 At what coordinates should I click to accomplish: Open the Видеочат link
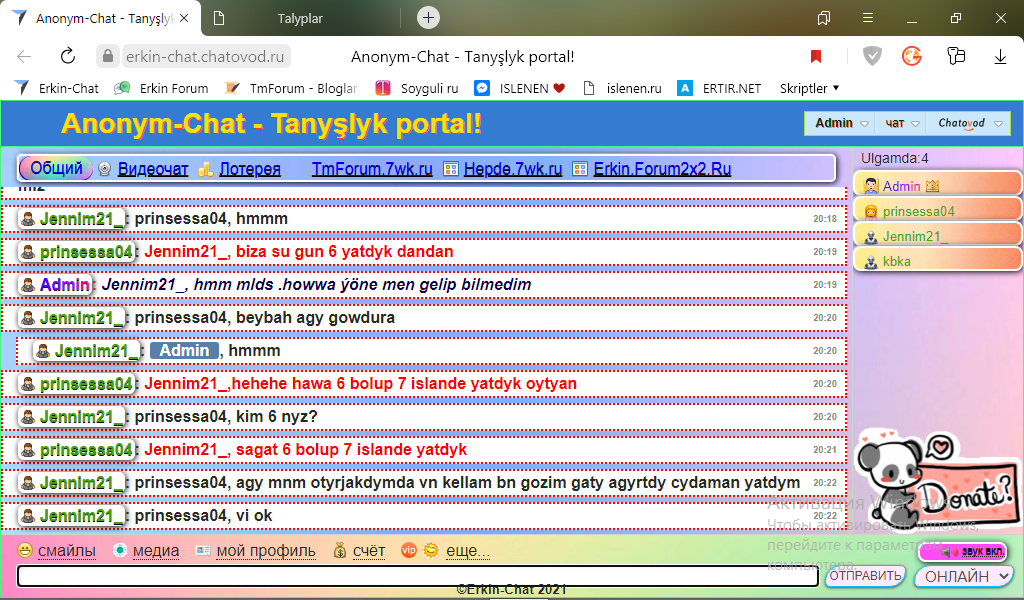(152, 170)
